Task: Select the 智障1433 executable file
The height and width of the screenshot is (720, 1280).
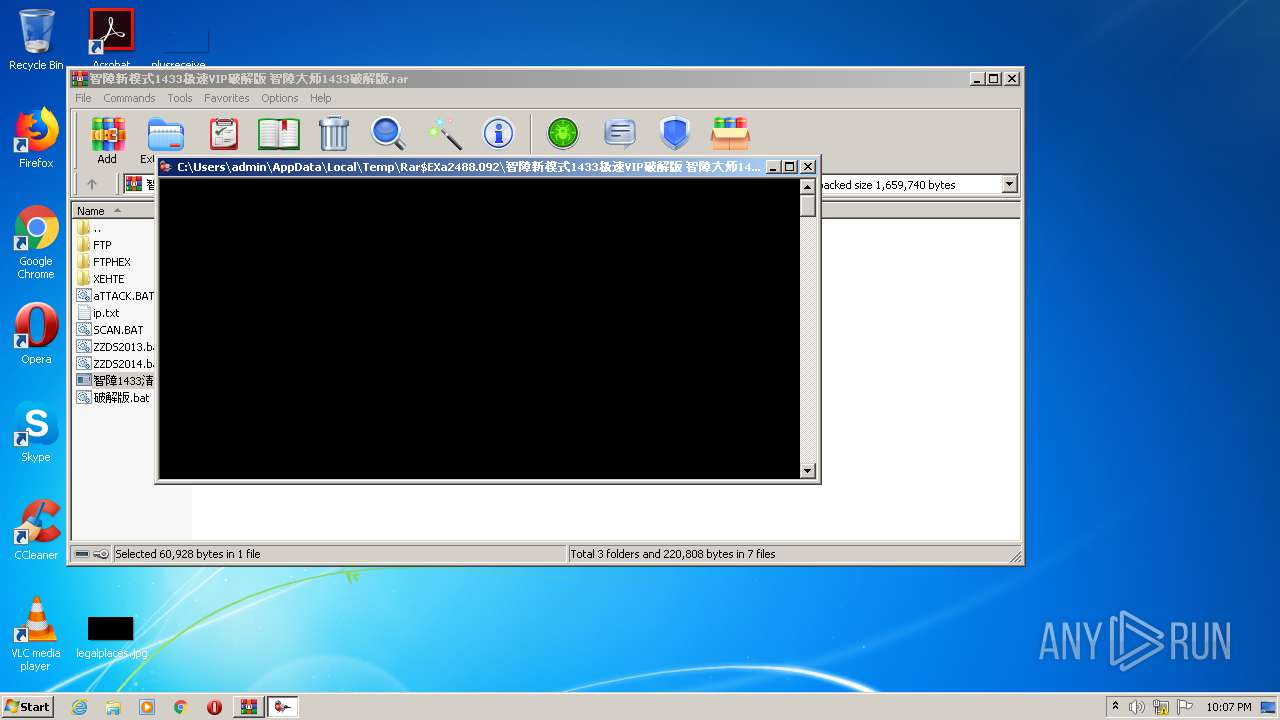Action: pyautogui.click(x=114, y=381)
